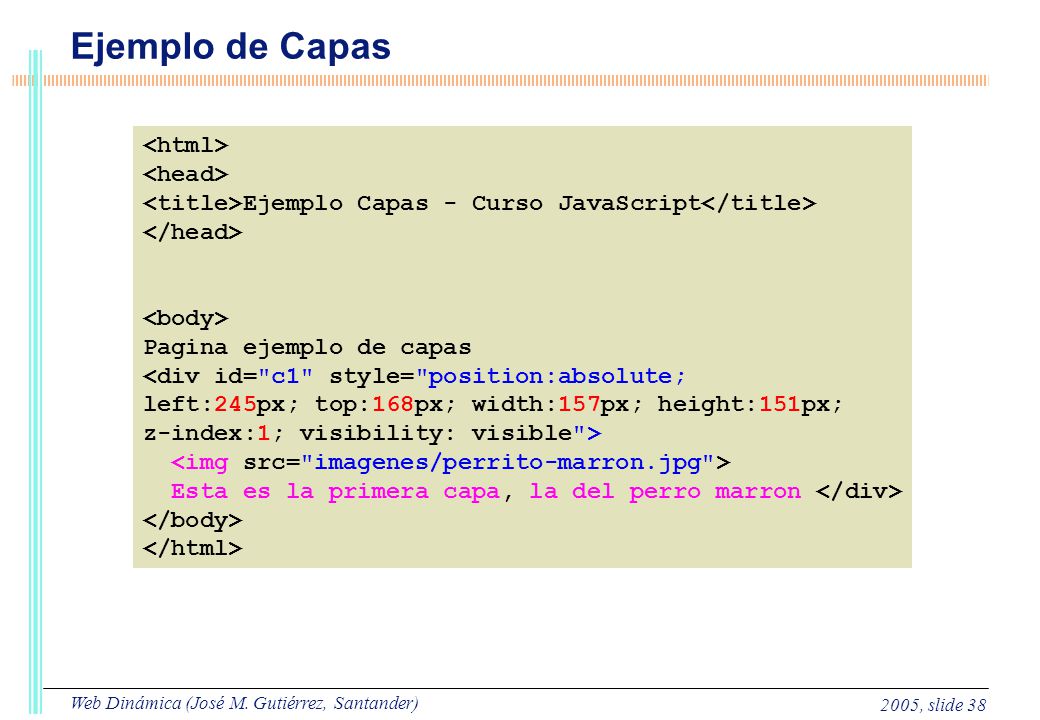This screenshot has height=720, width=1040.
Task: Click the closing </head> tag line
Action: (193, 232)
